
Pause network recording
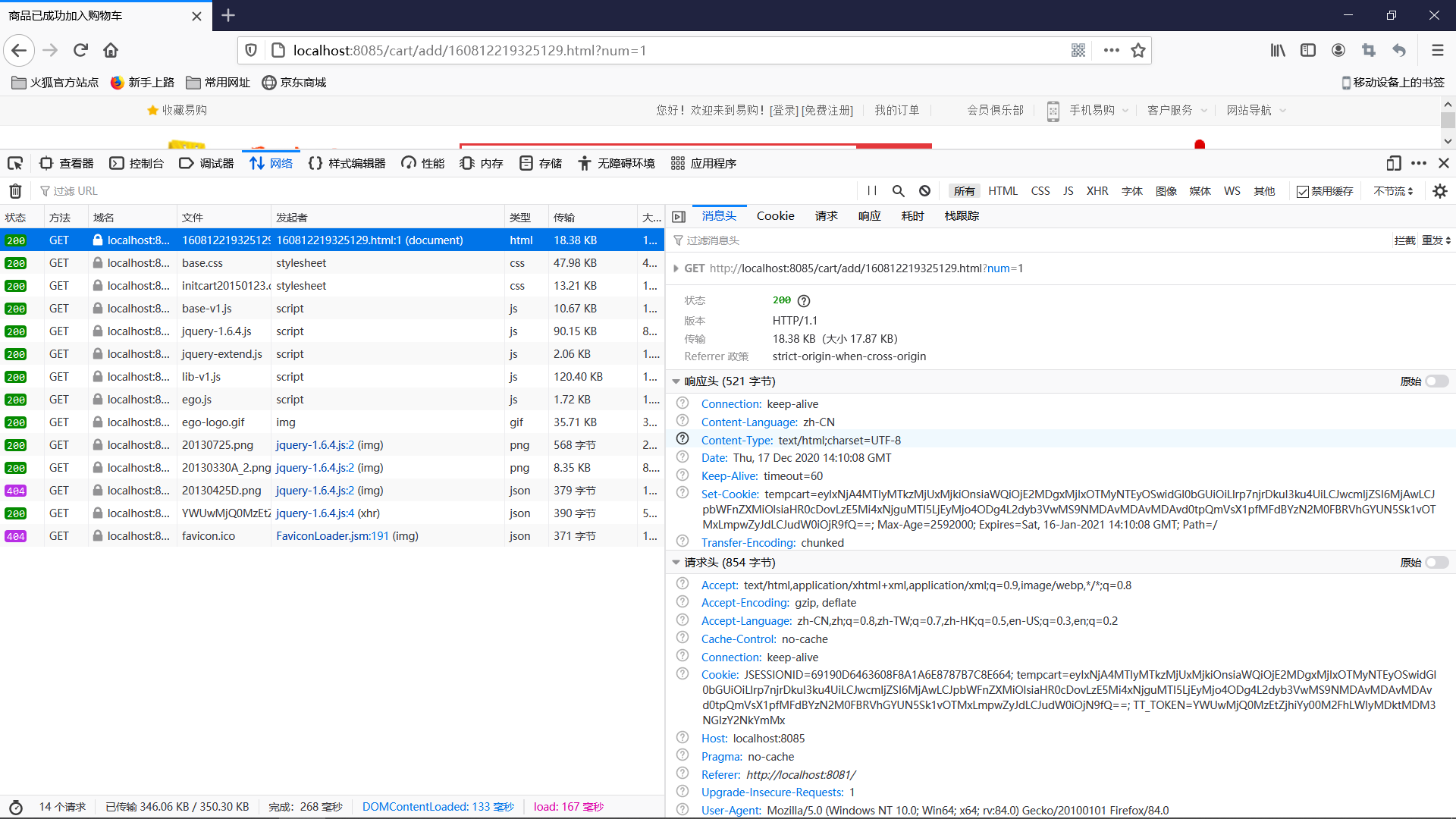pyautogui.click(x=872, y=191)
